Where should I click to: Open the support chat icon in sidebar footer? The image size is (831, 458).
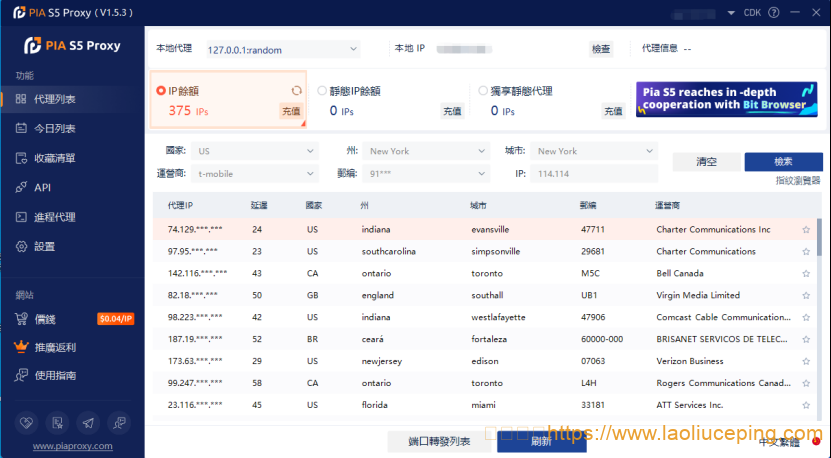pos(119,422)
